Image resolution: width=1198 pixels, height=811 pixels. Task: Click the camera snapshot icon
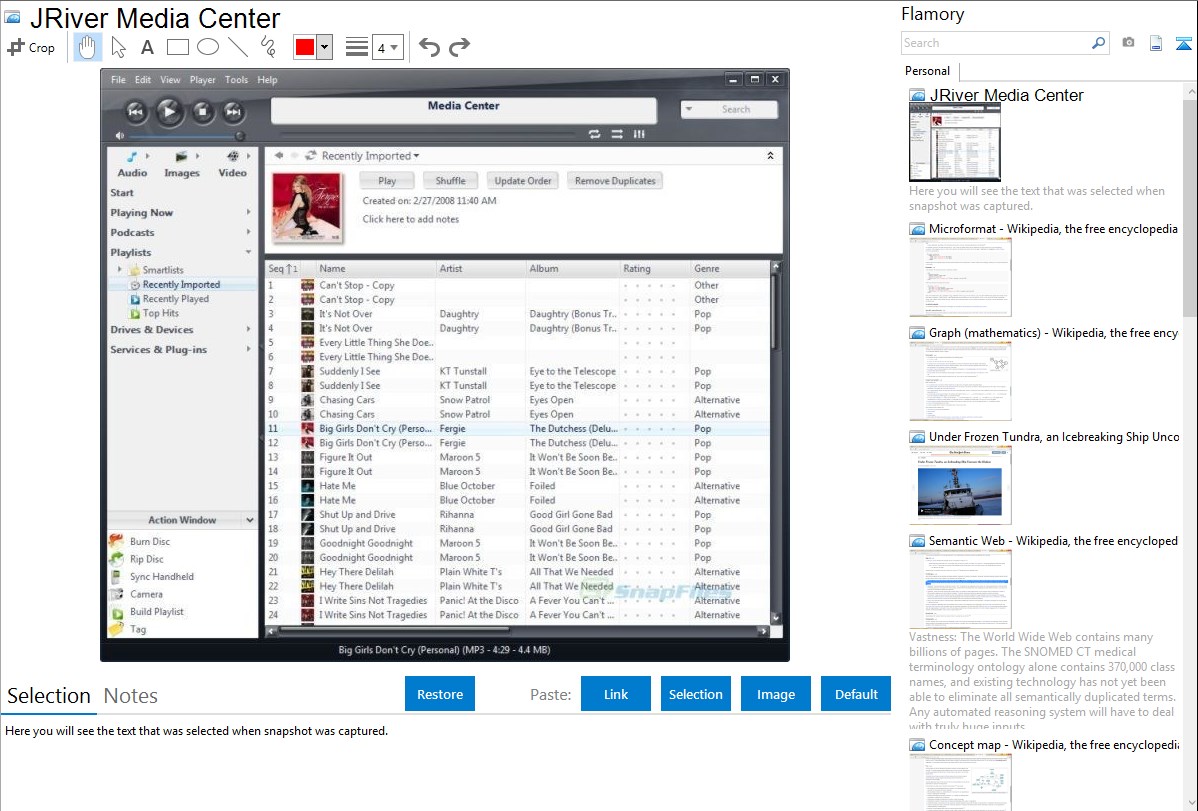tap(1128, 43)
